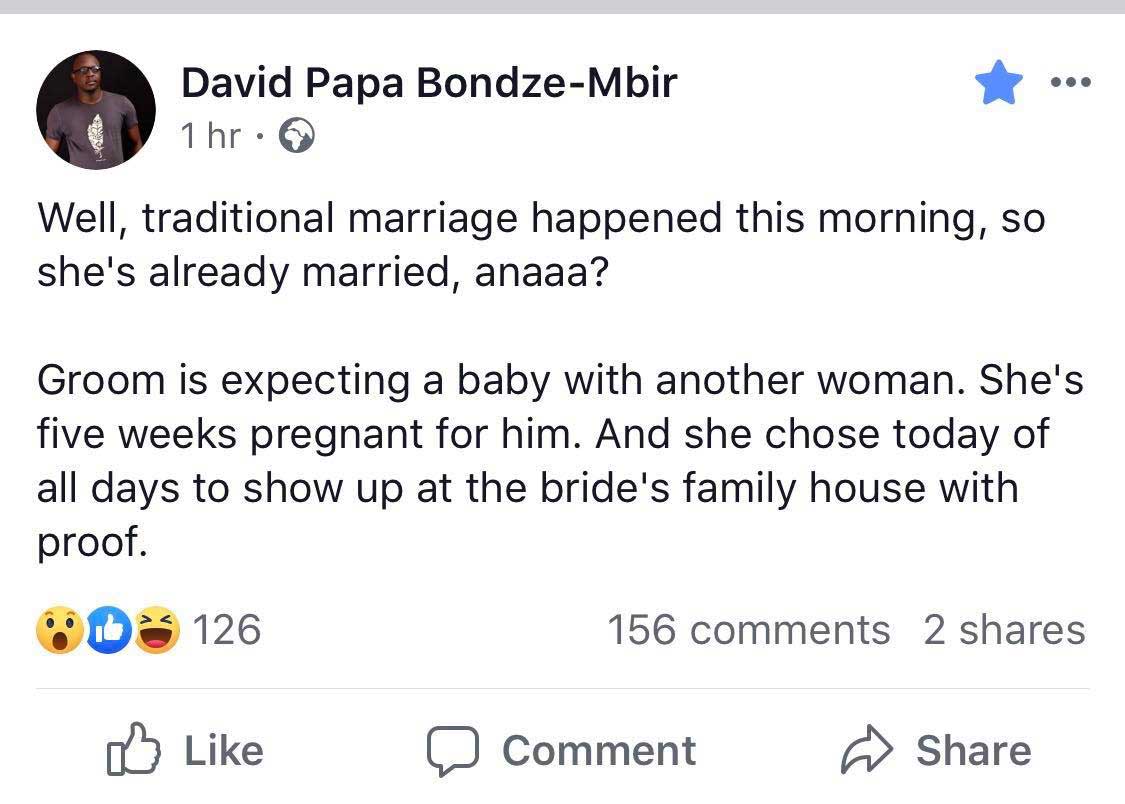View the 2 shares link

[1004, 630]
